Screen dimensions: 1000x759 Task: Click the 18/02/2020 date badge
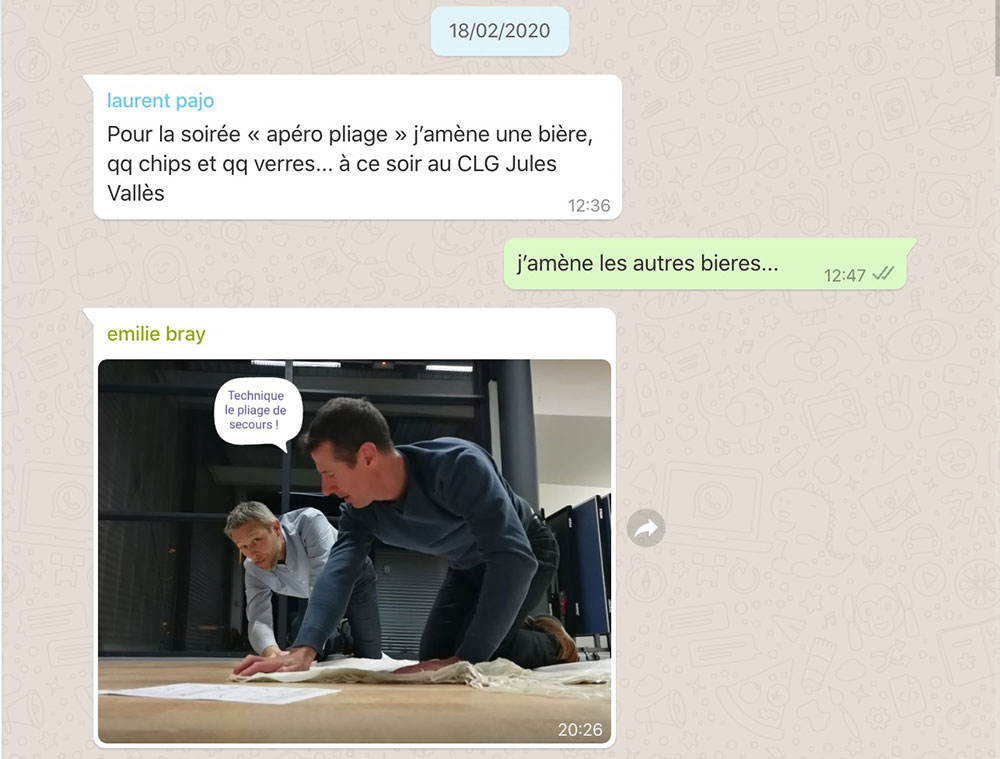[499, 31]
